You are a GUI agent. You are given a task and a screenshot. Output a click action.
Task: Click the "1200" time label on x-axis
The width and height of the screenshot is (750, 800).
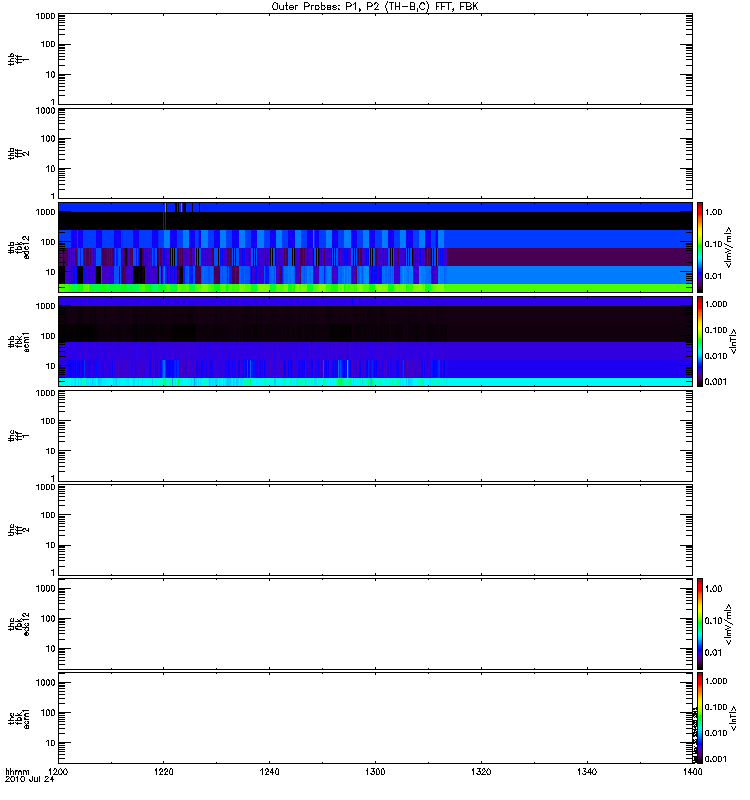pyautogui.click(x=58, y=771)
